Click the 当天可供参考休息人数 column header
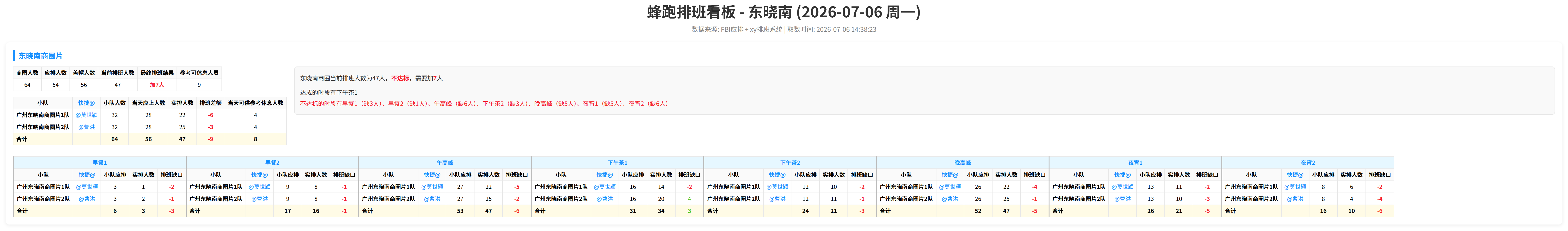1568x231 pixels. (256, 103)
